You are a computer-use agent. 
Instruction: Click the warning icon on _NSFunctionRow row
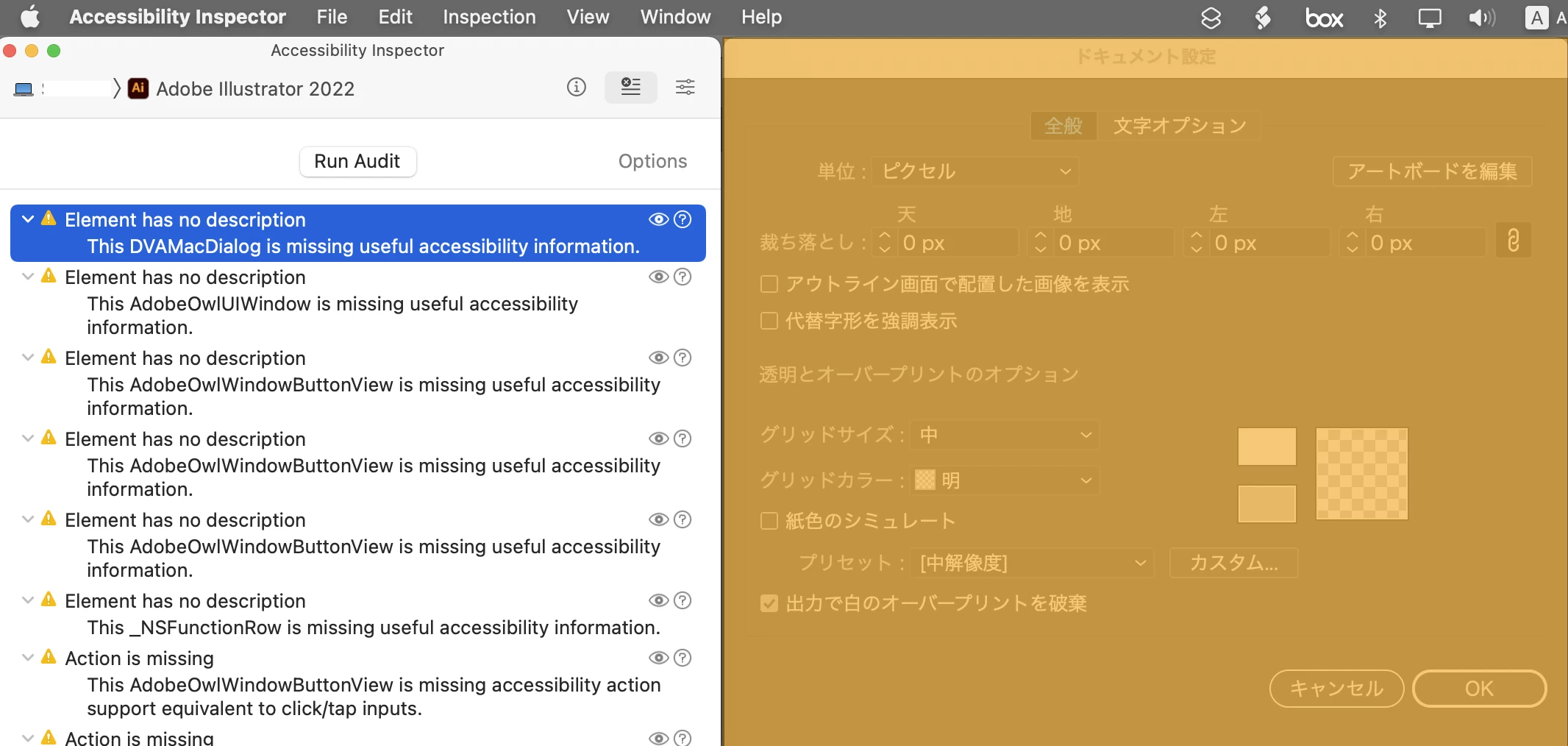[49, 600]
